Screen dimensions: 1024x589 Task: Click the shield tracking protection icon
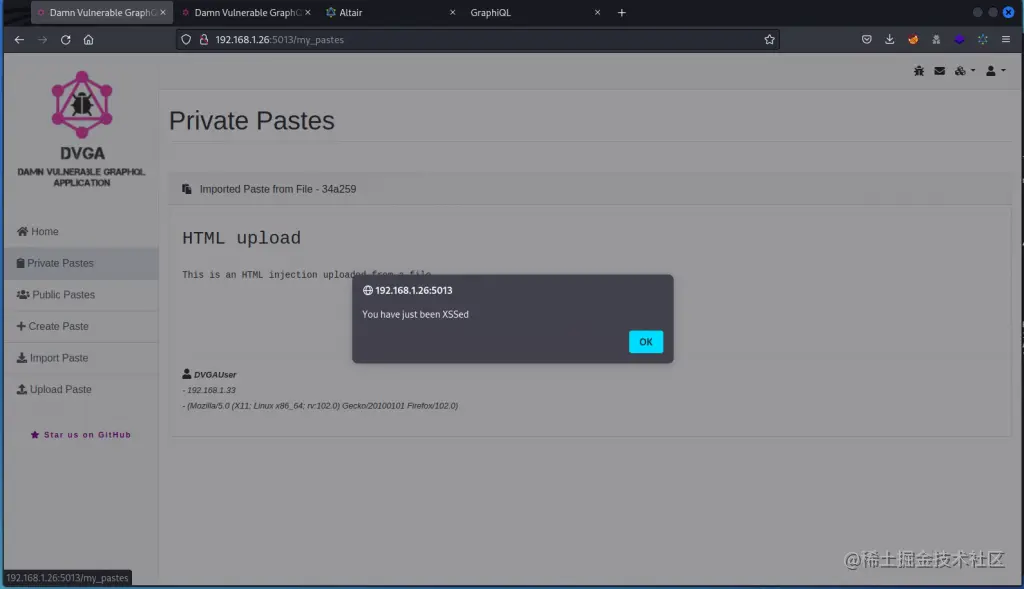pyautogui.click(x=186, y=40)
